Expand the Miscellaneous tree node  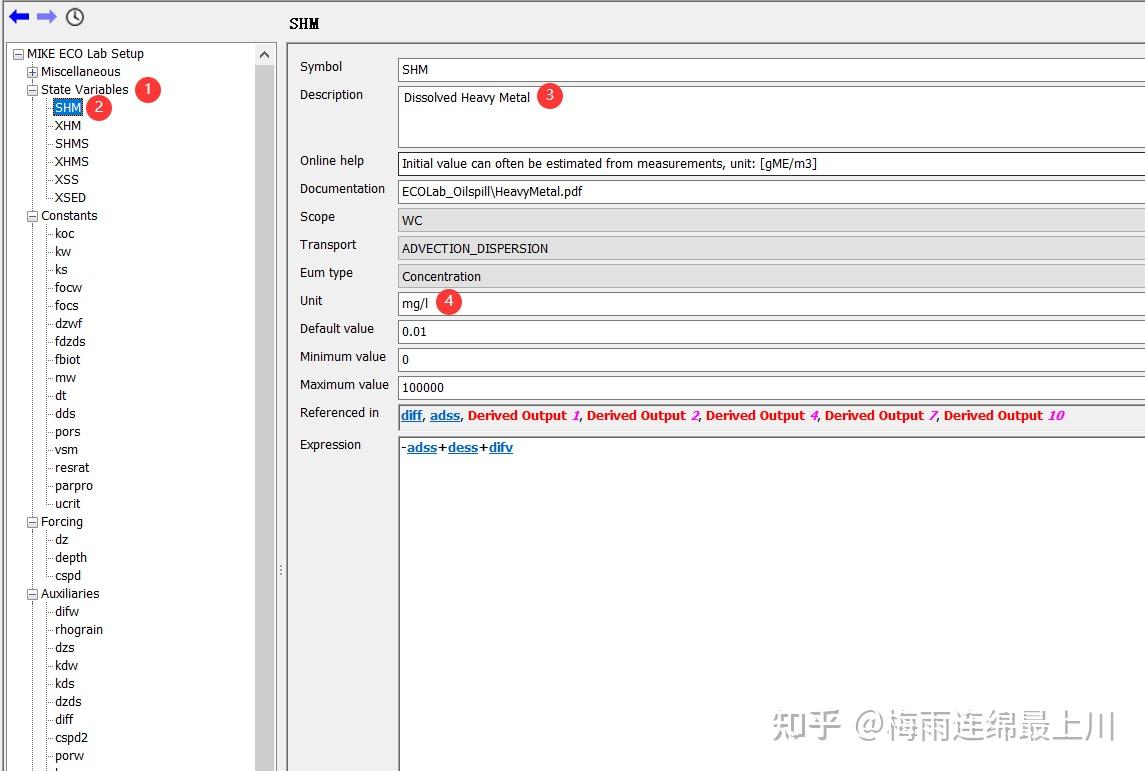pyautogui.click(x=32, y=72)
